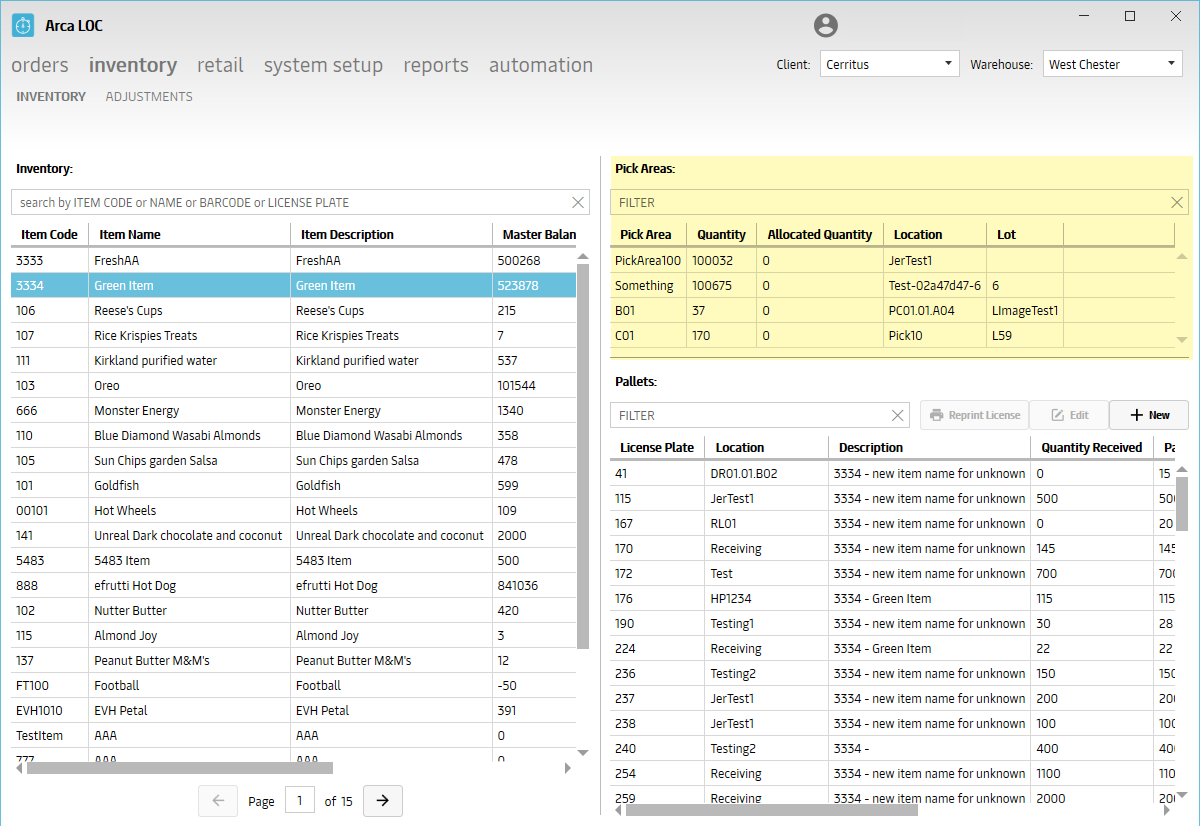Sort inventory by Item Code column header
Image resolution: width=1200 pixels, height=826 pixels.
(50, 234)
